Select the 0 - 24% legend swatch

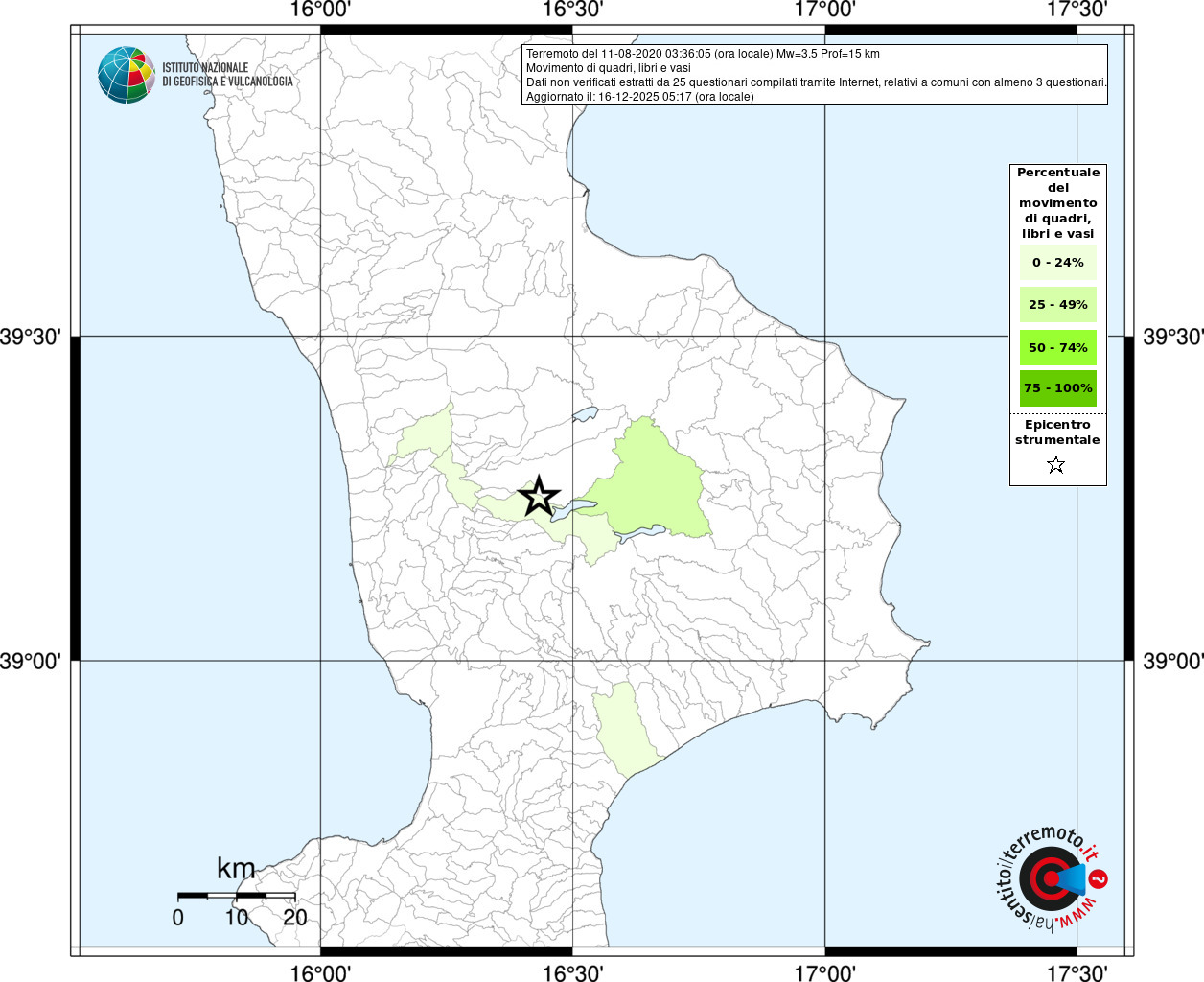click(x=1058, y=262)
